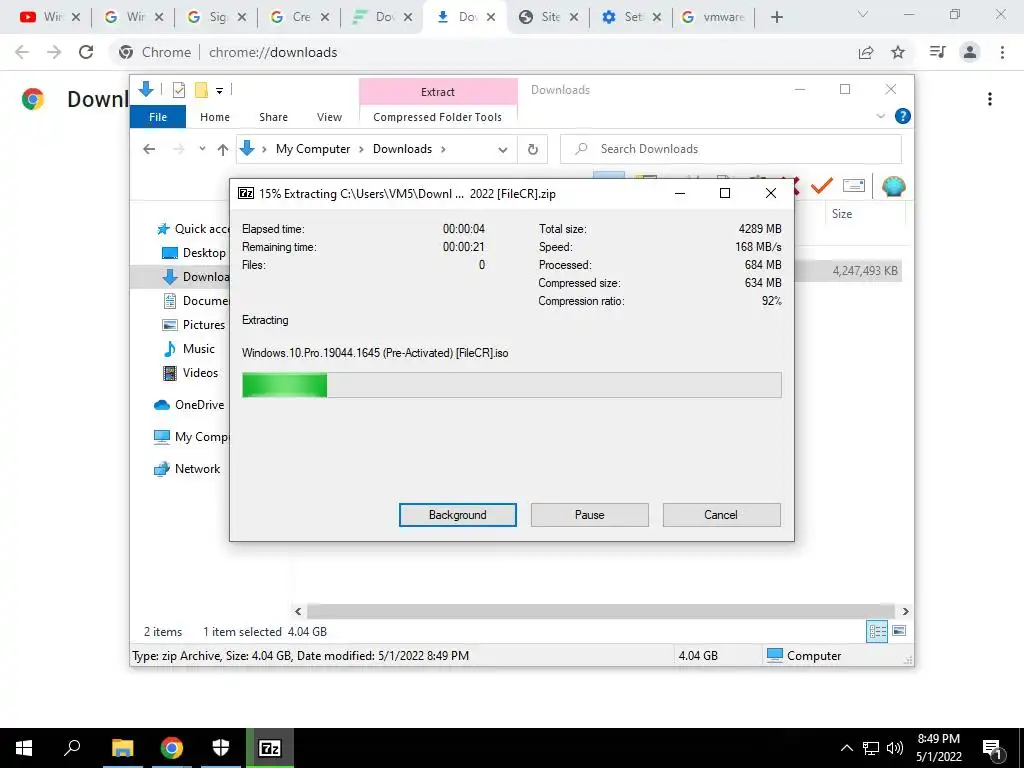Select Downloads in navigation pane

tap(196, 277)
